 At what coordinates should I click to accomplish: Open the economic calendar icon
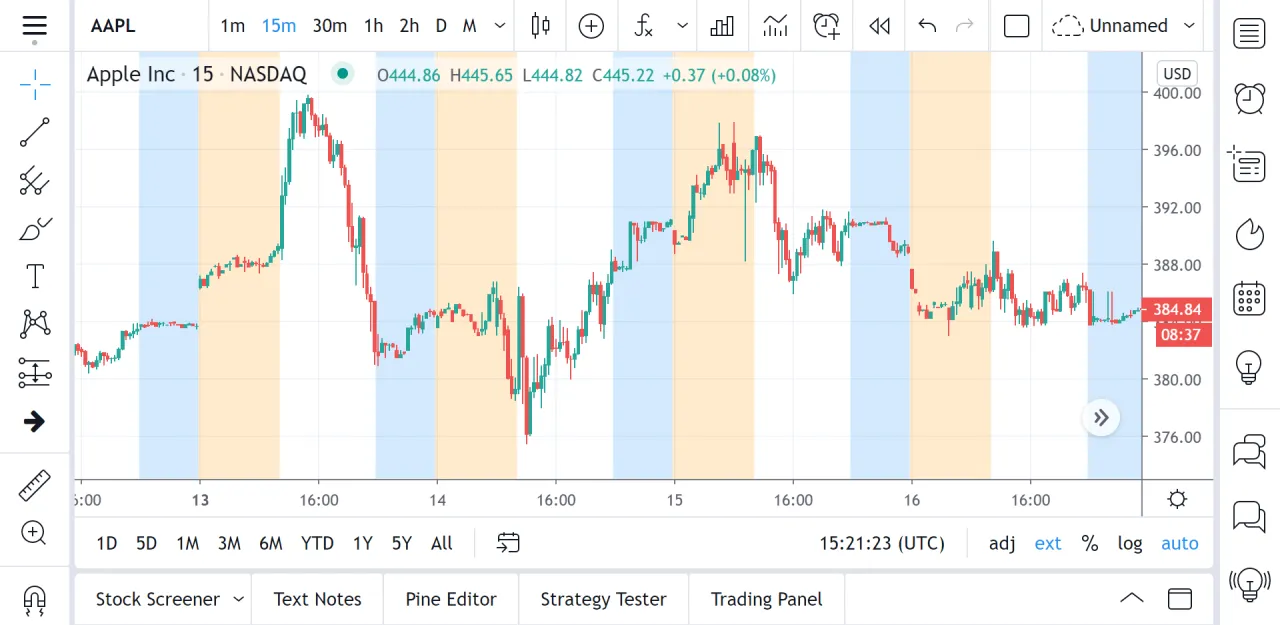tap(1249, 297)
